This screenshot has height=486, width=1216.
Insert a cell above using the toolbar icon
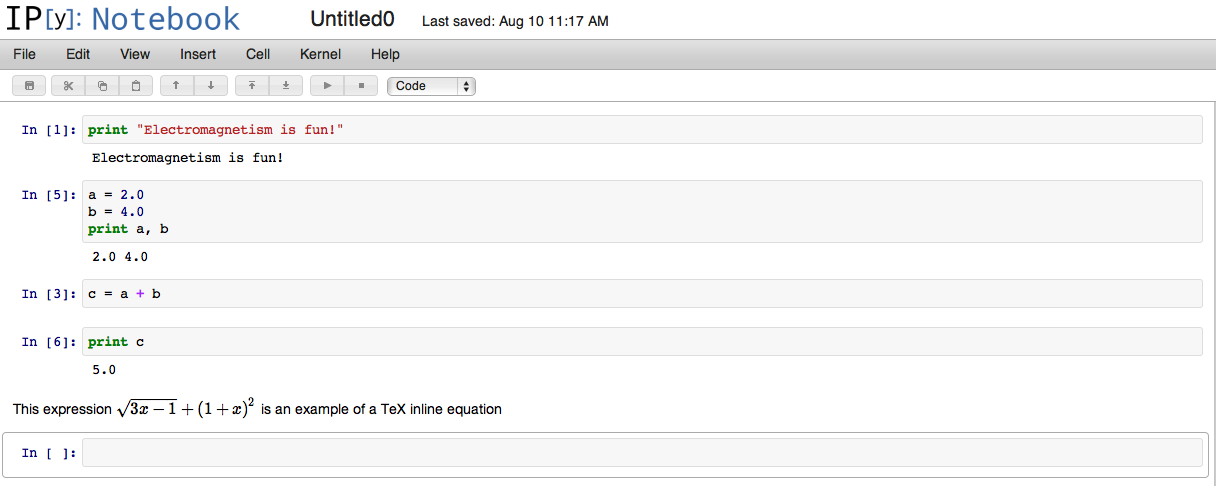[252, 86]
